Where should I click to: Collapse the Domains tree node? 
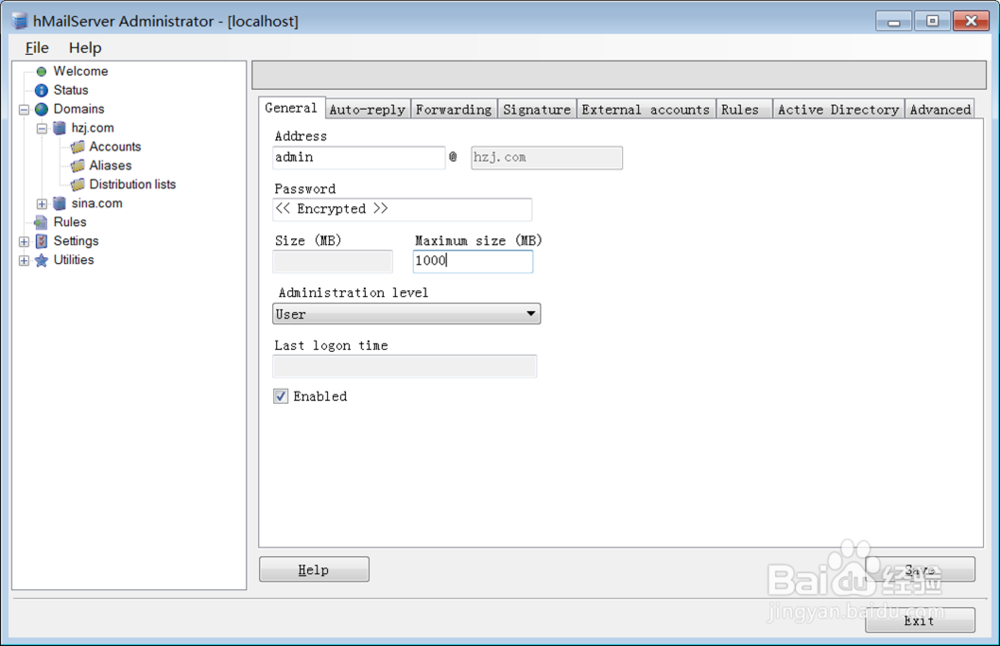click(x=24, y=110)
